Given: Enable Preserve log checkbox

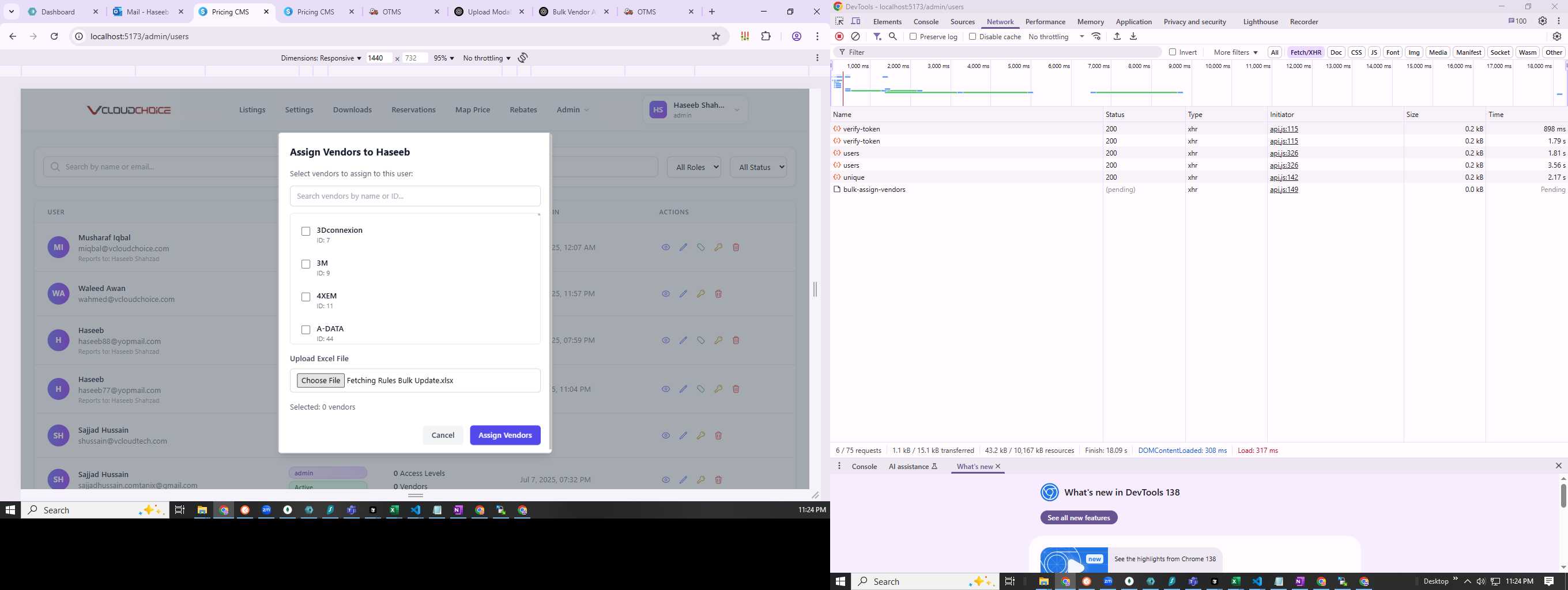Looking at the screenshot, I should click(913, 36).
